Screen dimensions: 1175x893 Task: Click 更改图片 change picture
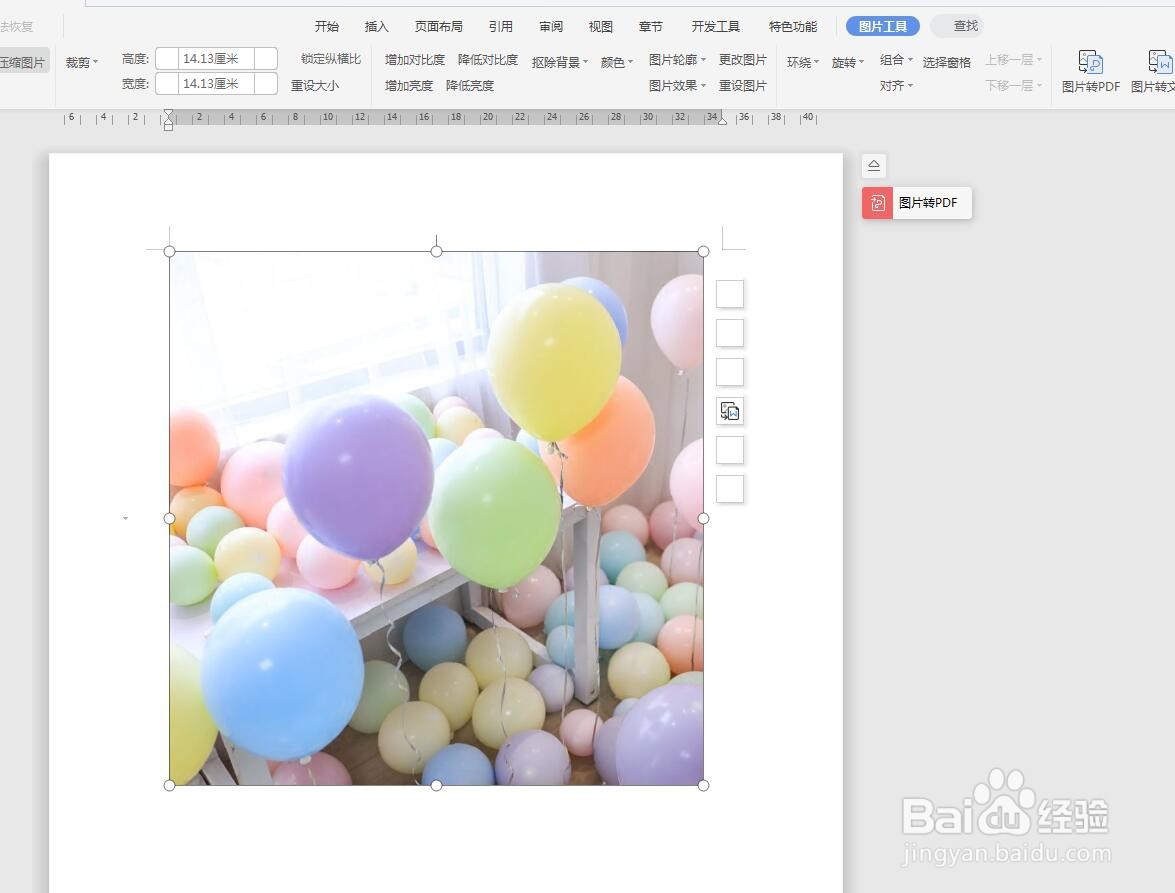(x=743, y=59)
